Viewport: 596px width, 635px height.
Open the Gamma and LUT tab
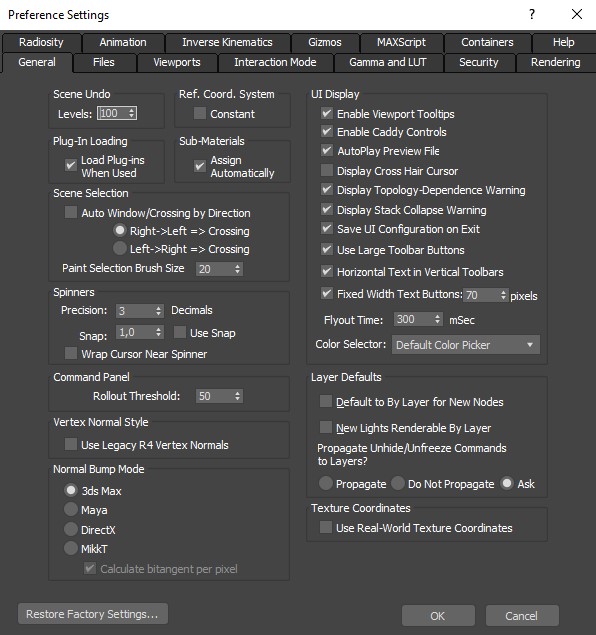click(388, 62)
